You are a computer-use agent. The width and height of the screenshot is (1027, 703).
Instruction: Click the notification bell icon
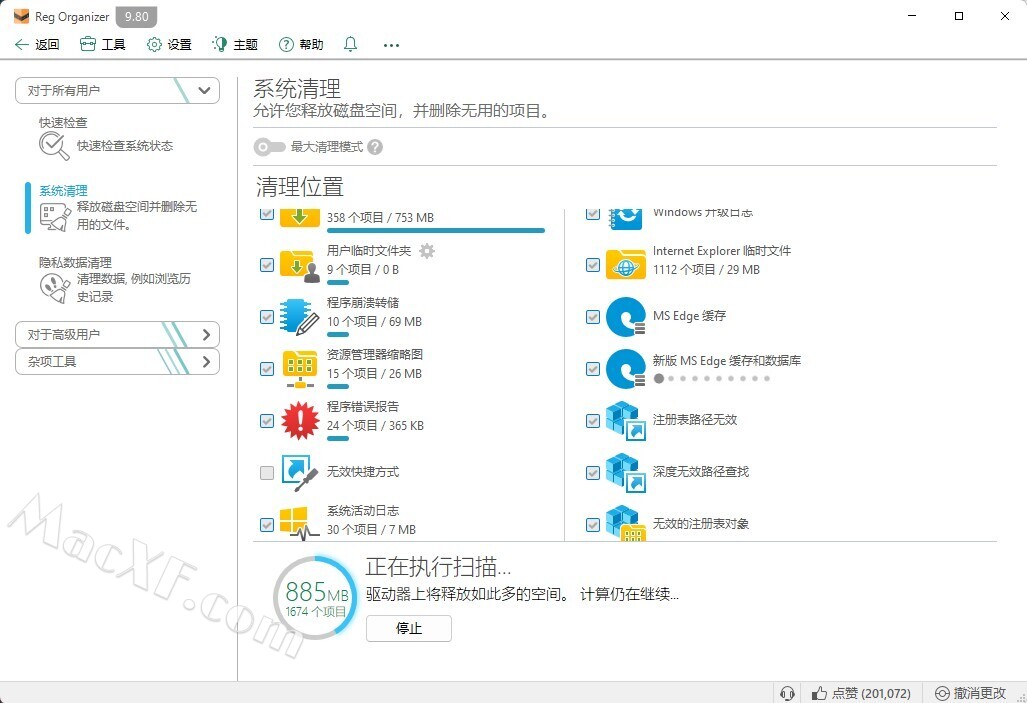pyautogui.click(x=350, y=45)
